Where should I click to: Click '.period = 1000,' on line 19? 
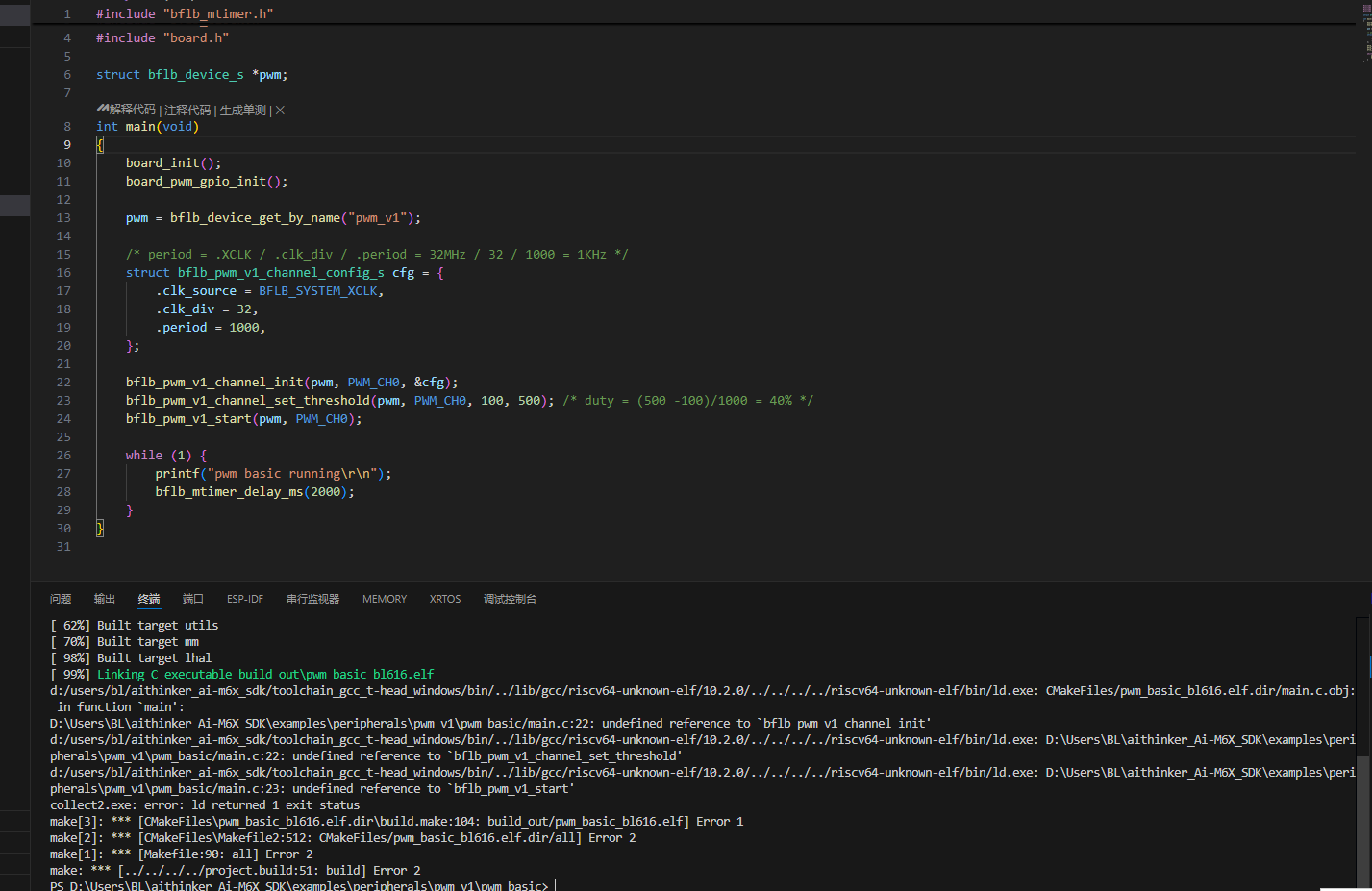(211, 328)
